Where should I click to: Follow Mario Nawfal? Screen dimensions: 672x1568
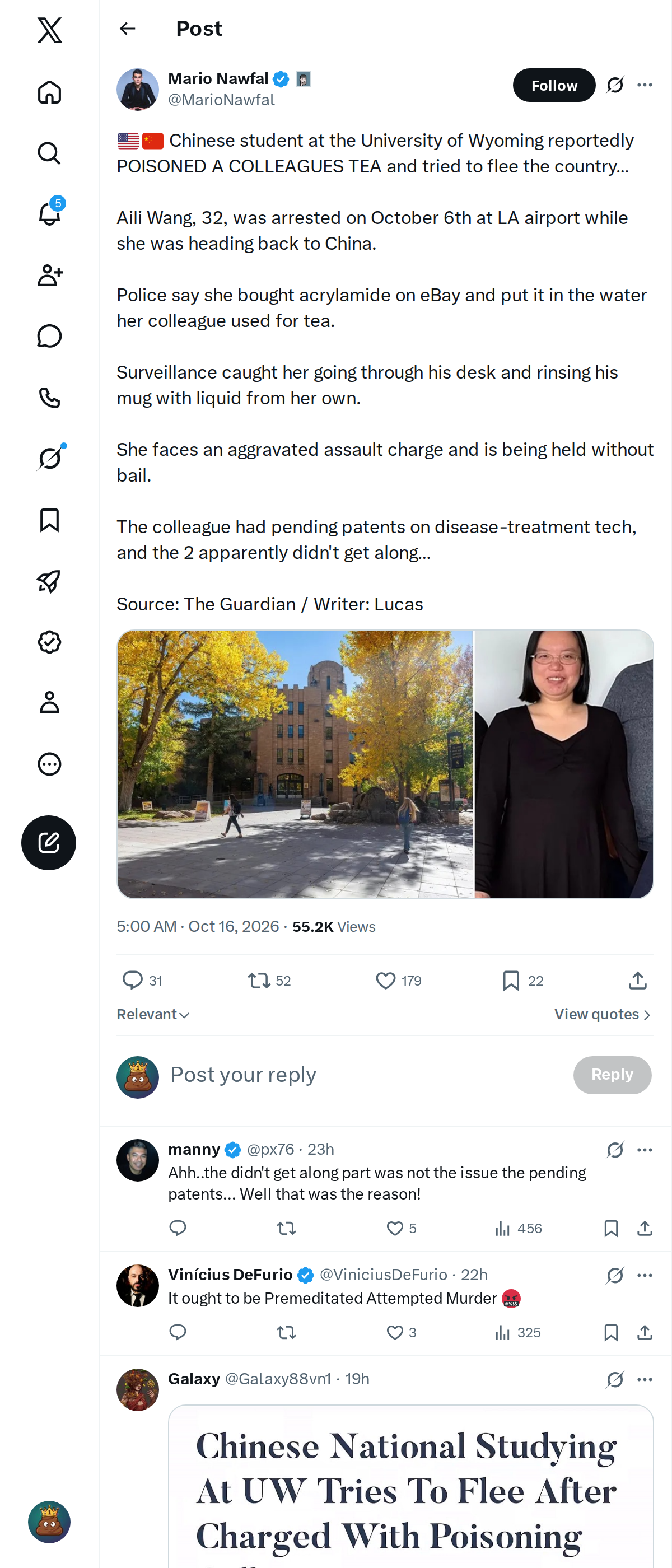[x=553, y=85]
